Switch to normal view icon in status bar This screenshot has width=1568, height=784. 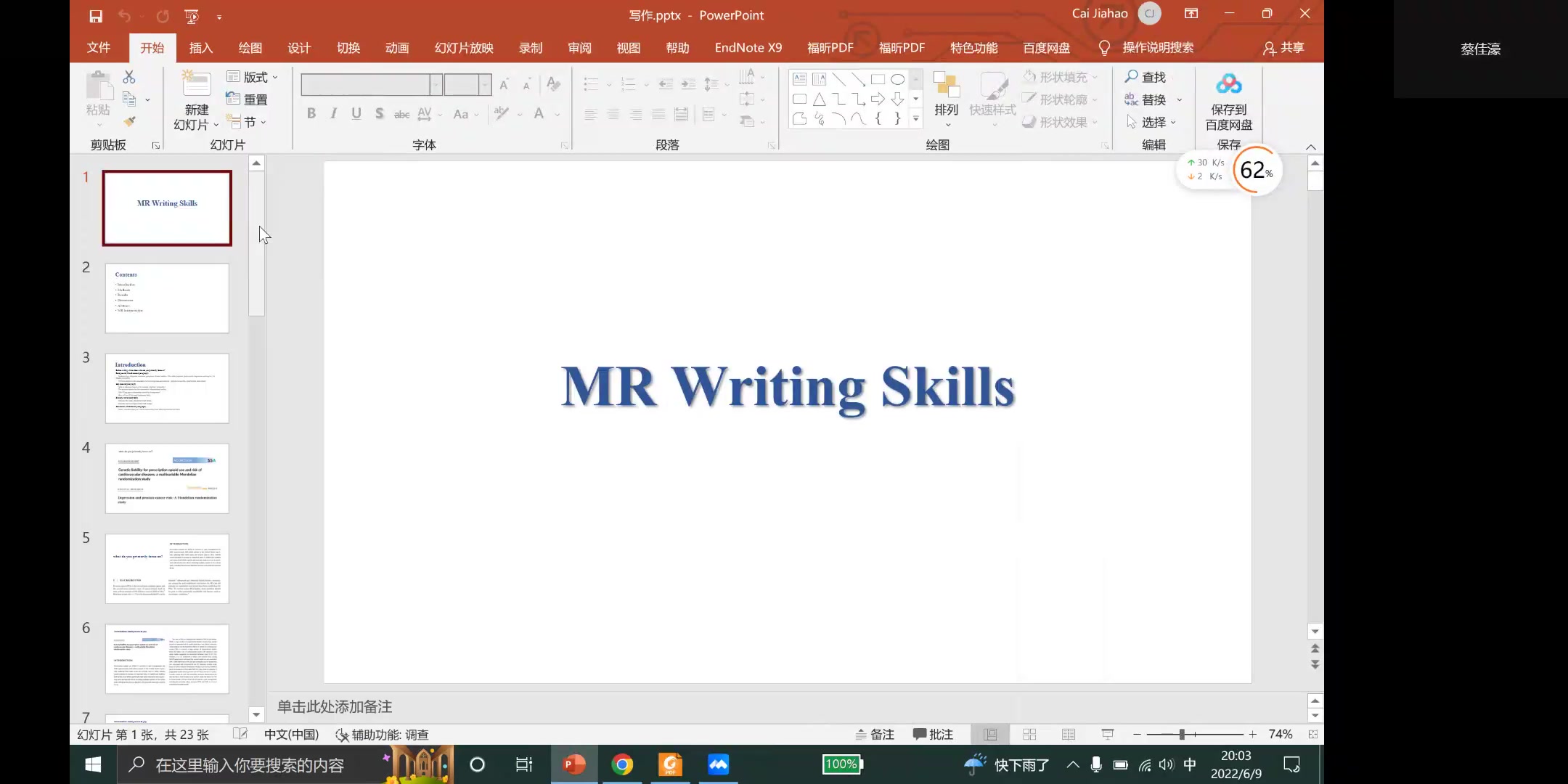pyautogui.click(x=989, y=734)
